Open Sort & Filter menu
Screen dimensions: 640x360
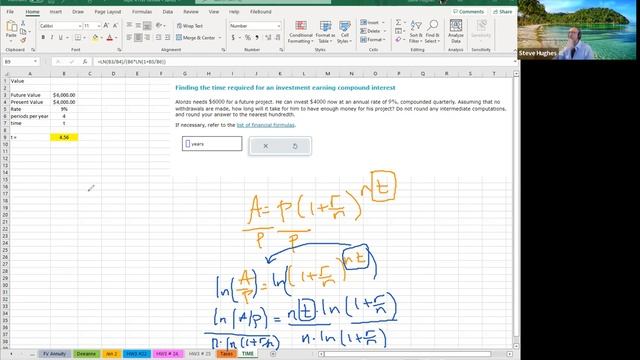pyautogui.click(x=416, y=32)
